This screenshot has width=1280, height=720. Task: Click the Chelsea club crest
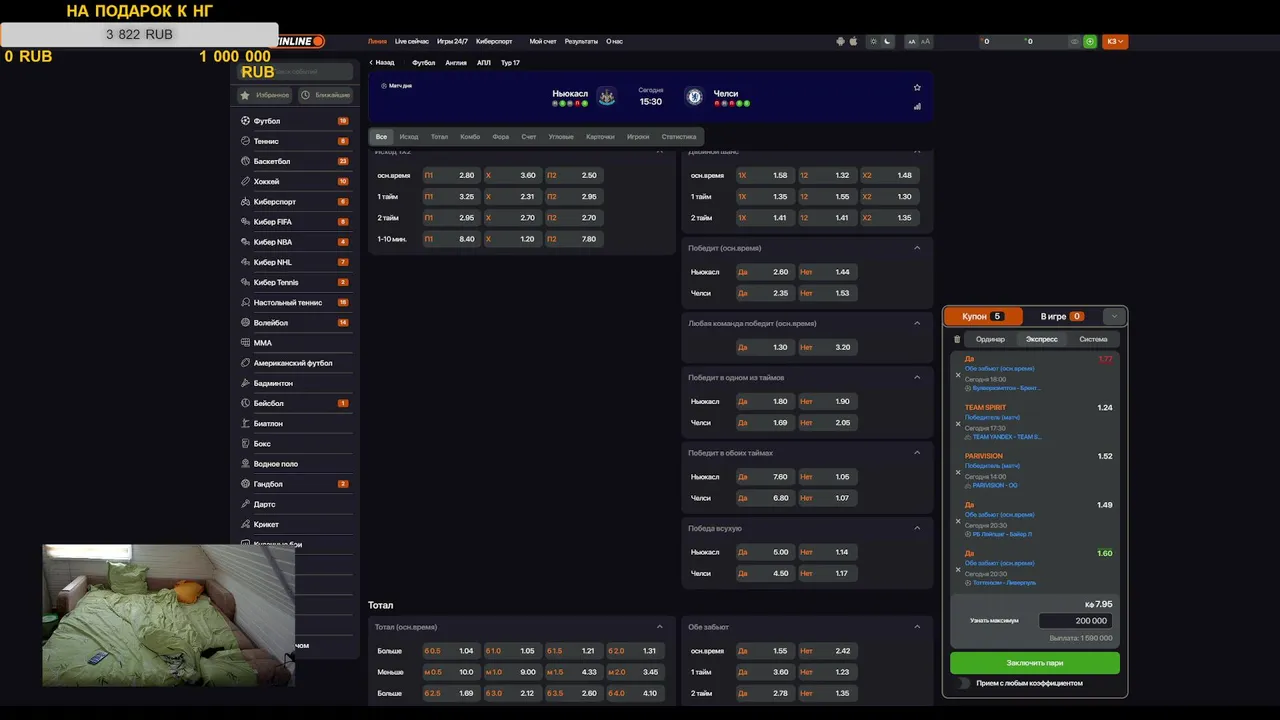pyautogui.click(x=693, y=96)
